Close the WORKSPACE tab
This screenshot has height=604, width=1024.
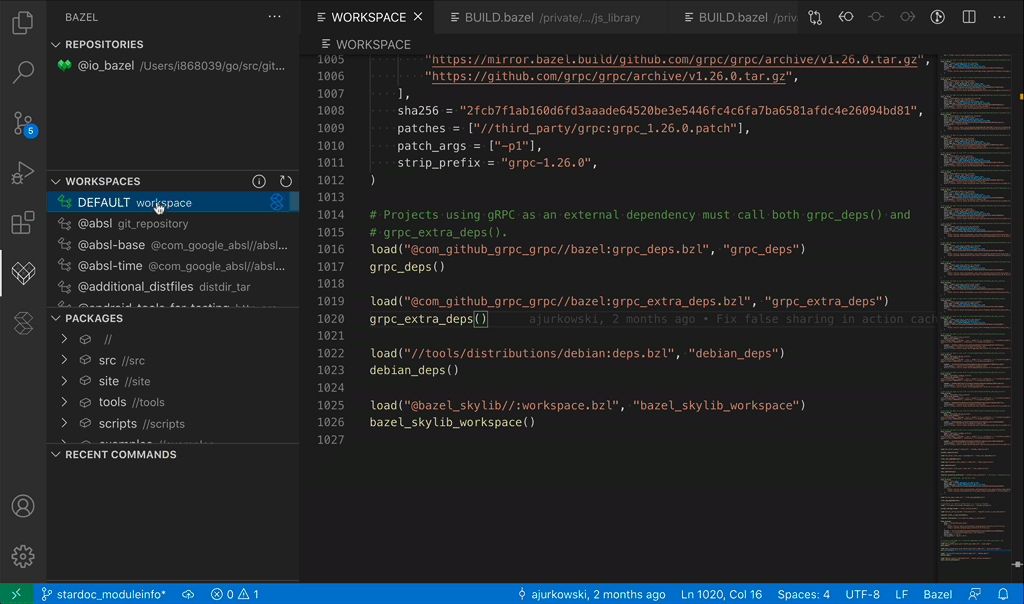point(418,17)
